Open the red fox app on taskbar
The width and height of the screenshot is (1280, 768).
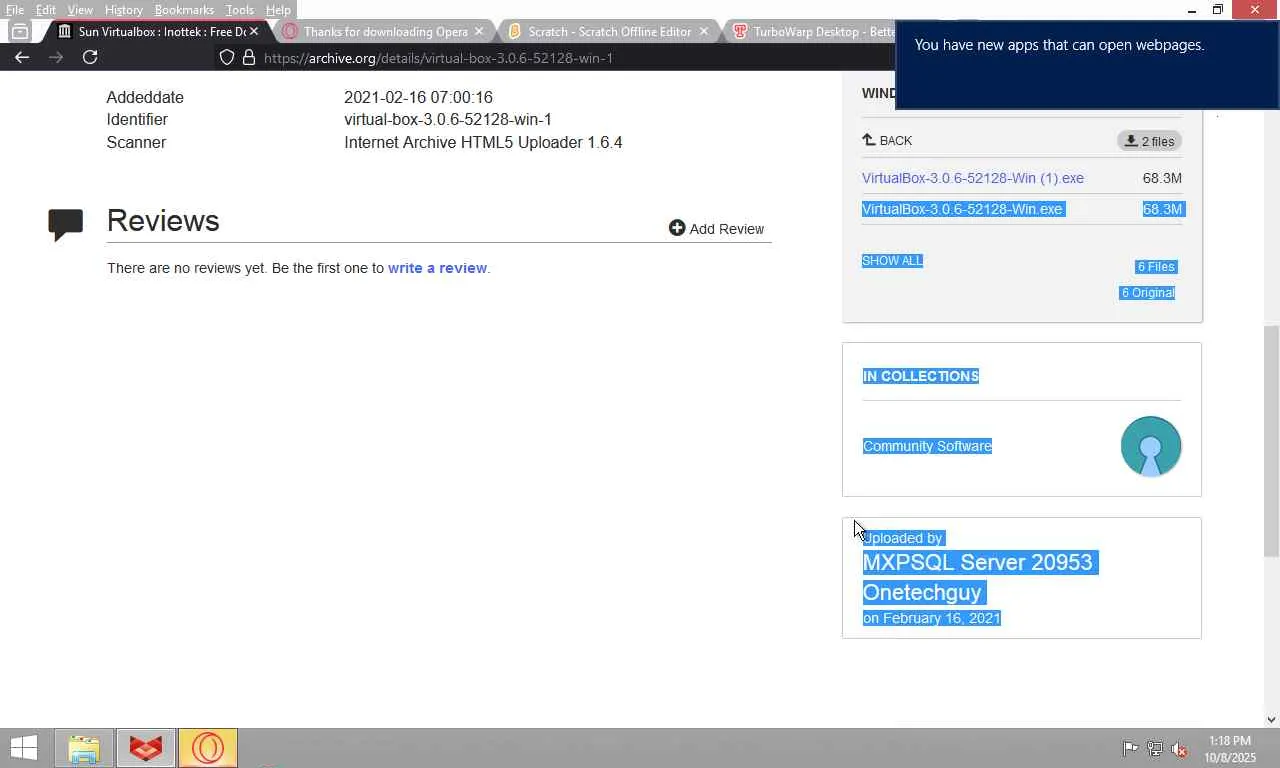[146, 748]
